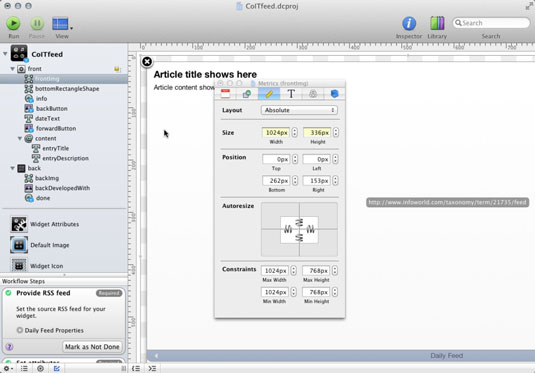The image size is (535, 373).
Task: Click the Height stepper
Action: pyautogui.click(x=336, y=132)
